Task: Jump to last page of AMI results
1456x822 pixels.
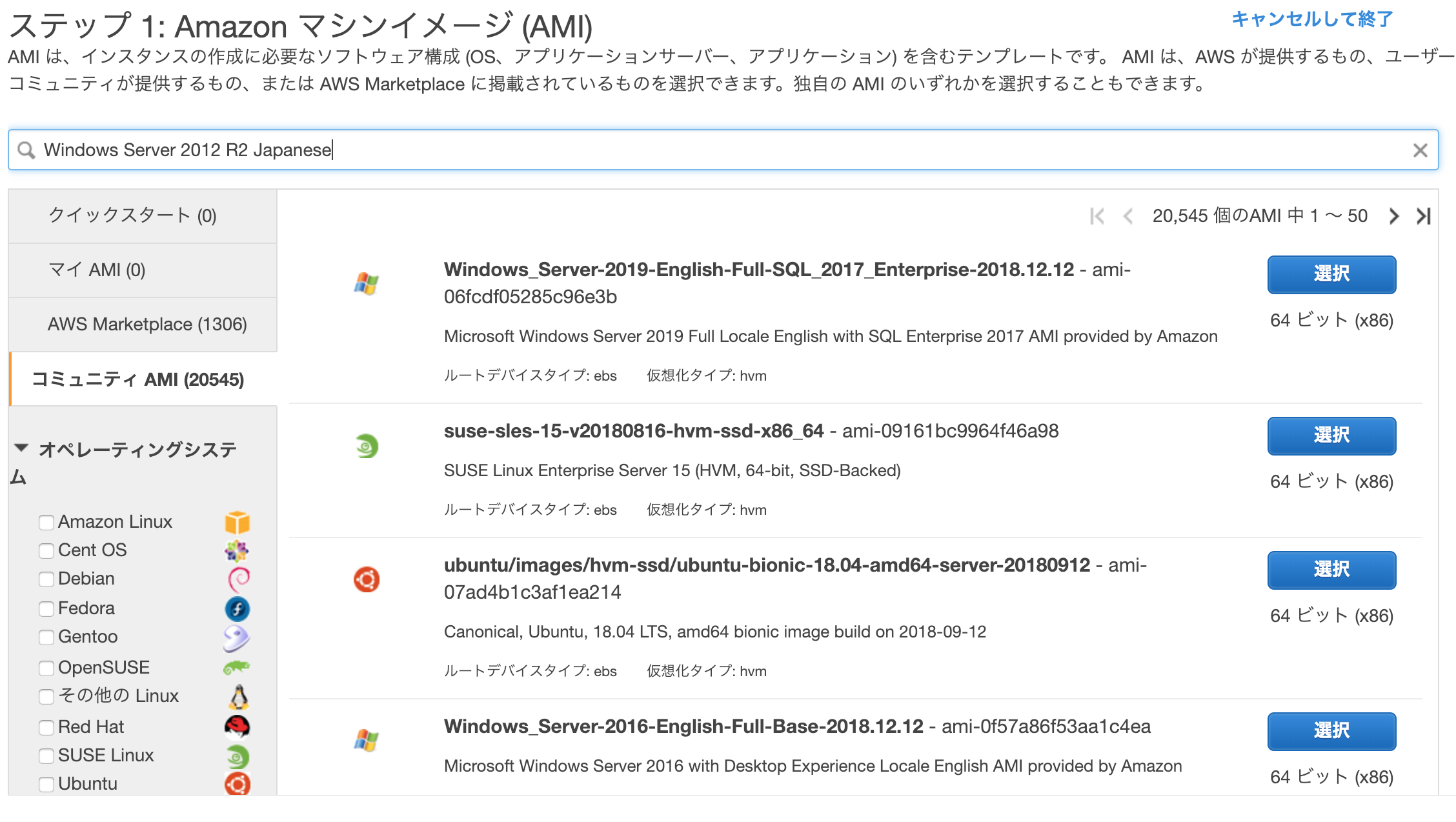Action: click(x=1423, y=216)
